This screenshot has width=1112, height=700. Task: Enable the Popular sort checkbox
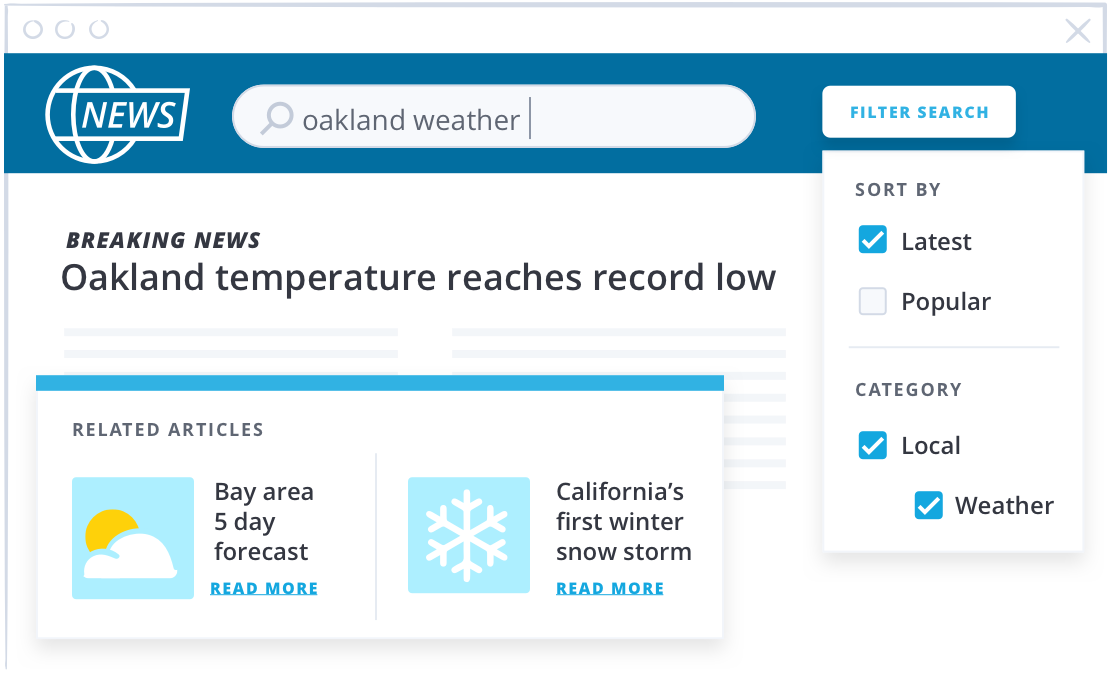872,301
